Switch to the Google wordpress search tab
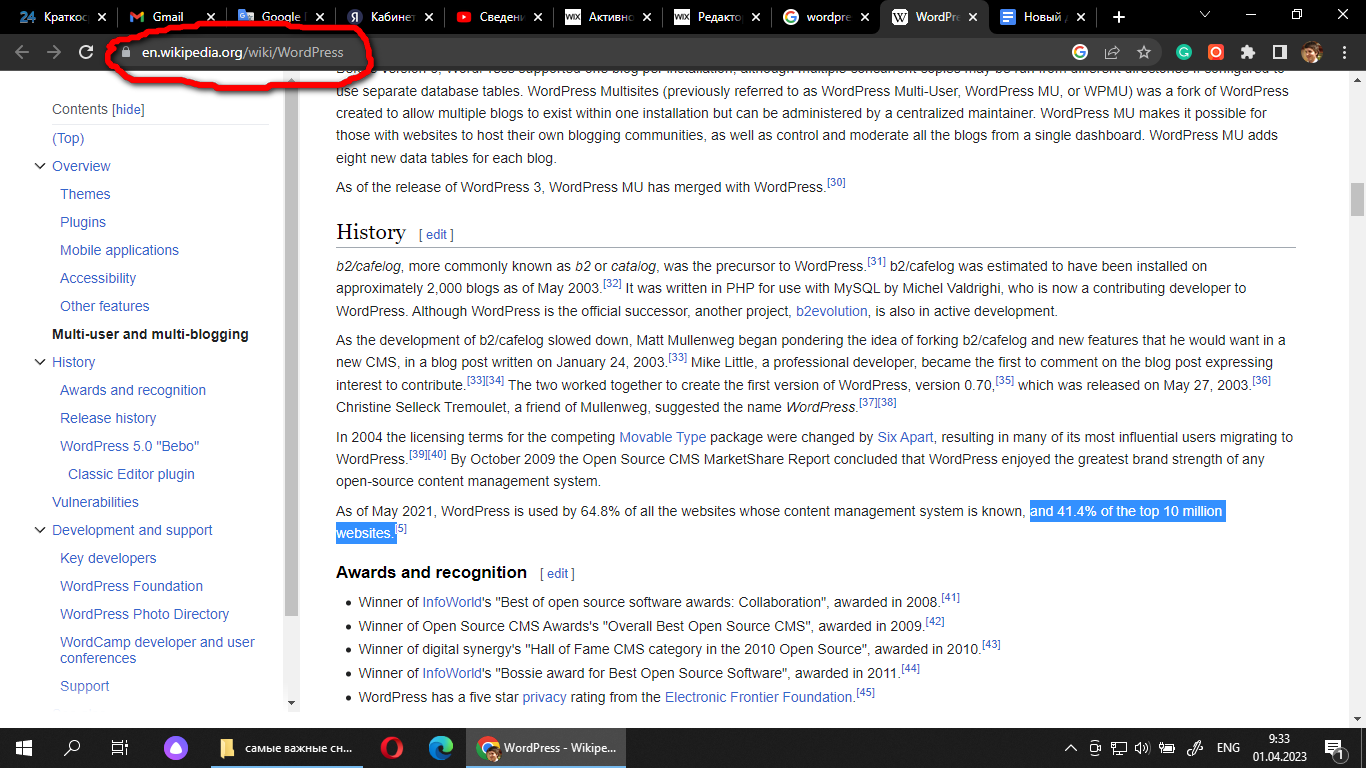 826,17
